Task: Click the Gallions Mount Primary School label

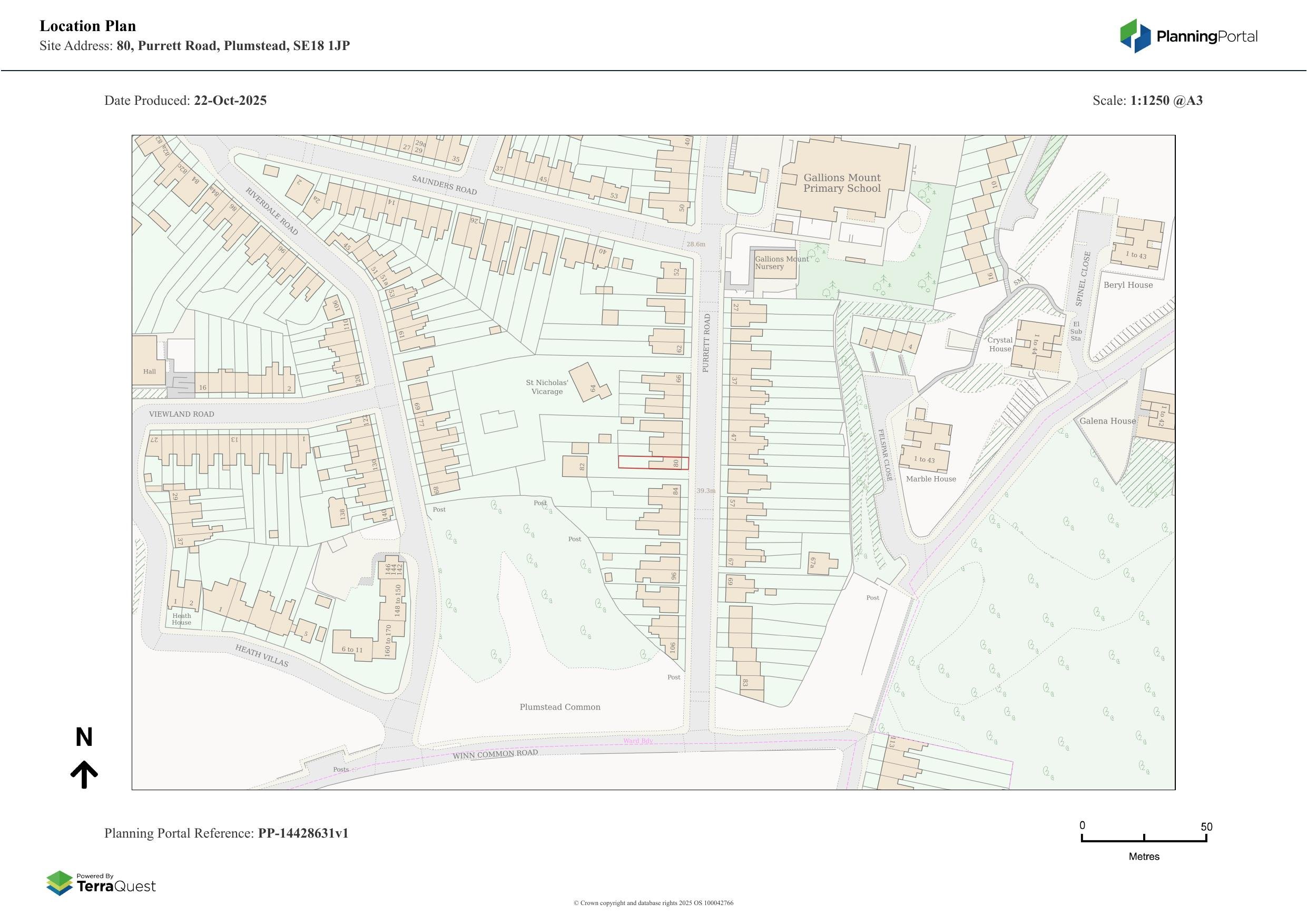Action: point(841,183)
